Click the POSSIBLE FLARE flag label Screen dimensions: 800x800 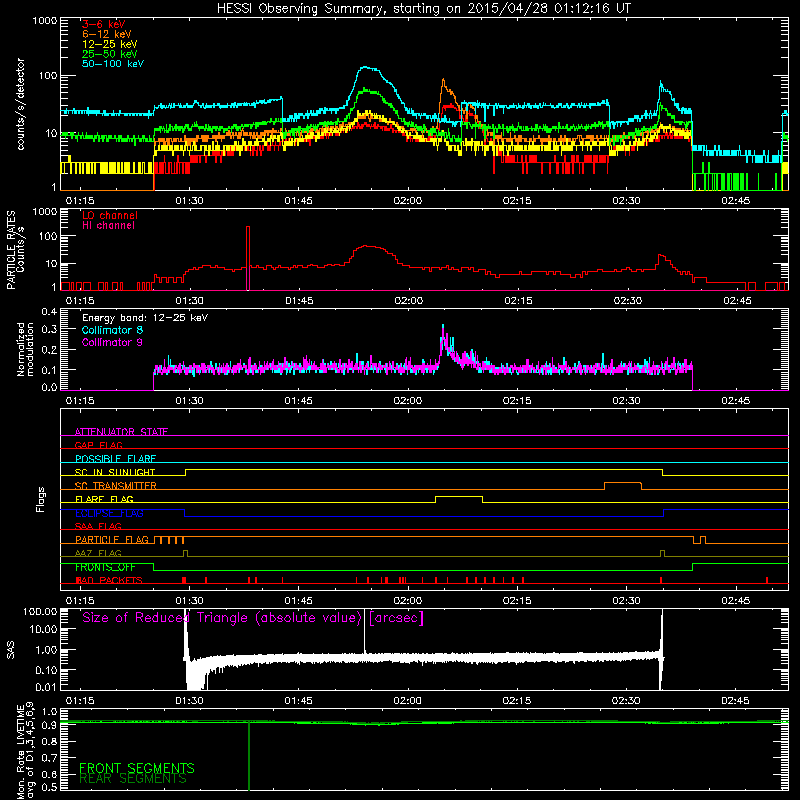coord(115,459)
